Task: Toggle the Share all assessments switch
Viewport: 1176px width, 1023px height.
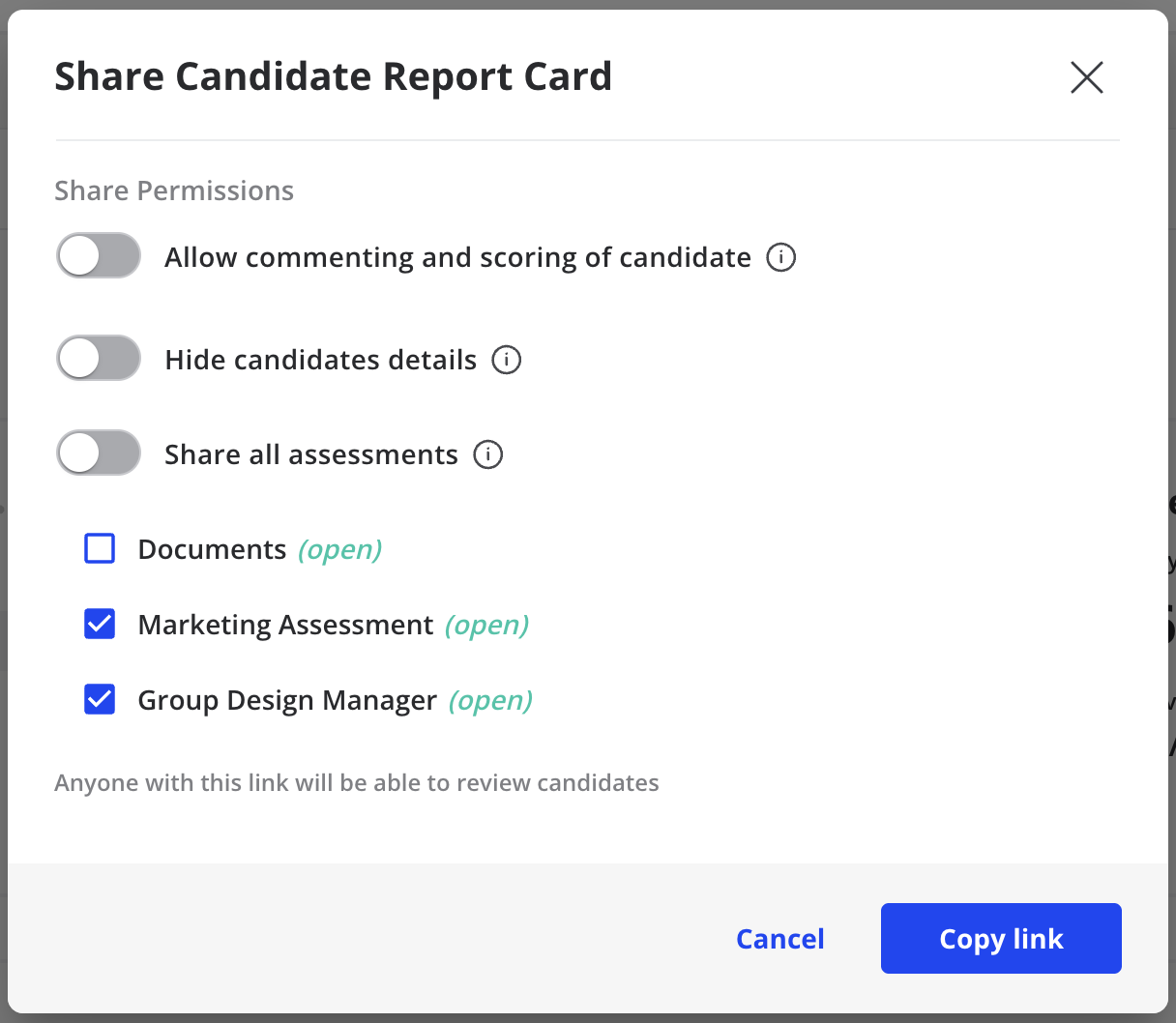Action: tap(99, 453)
